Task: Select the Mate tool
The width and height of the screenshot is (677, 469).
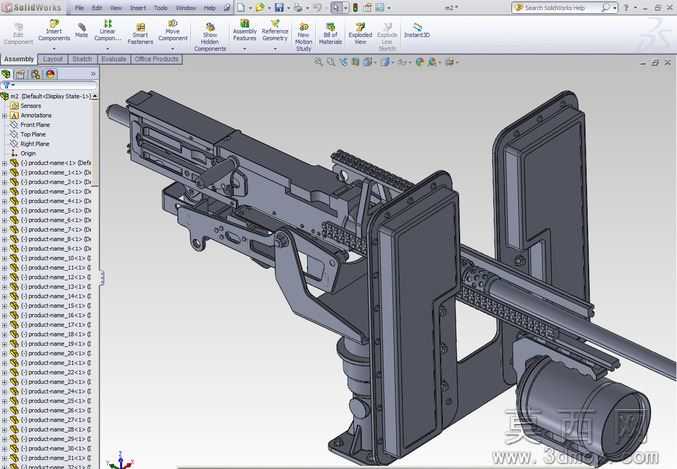Action: pos(81,31)
